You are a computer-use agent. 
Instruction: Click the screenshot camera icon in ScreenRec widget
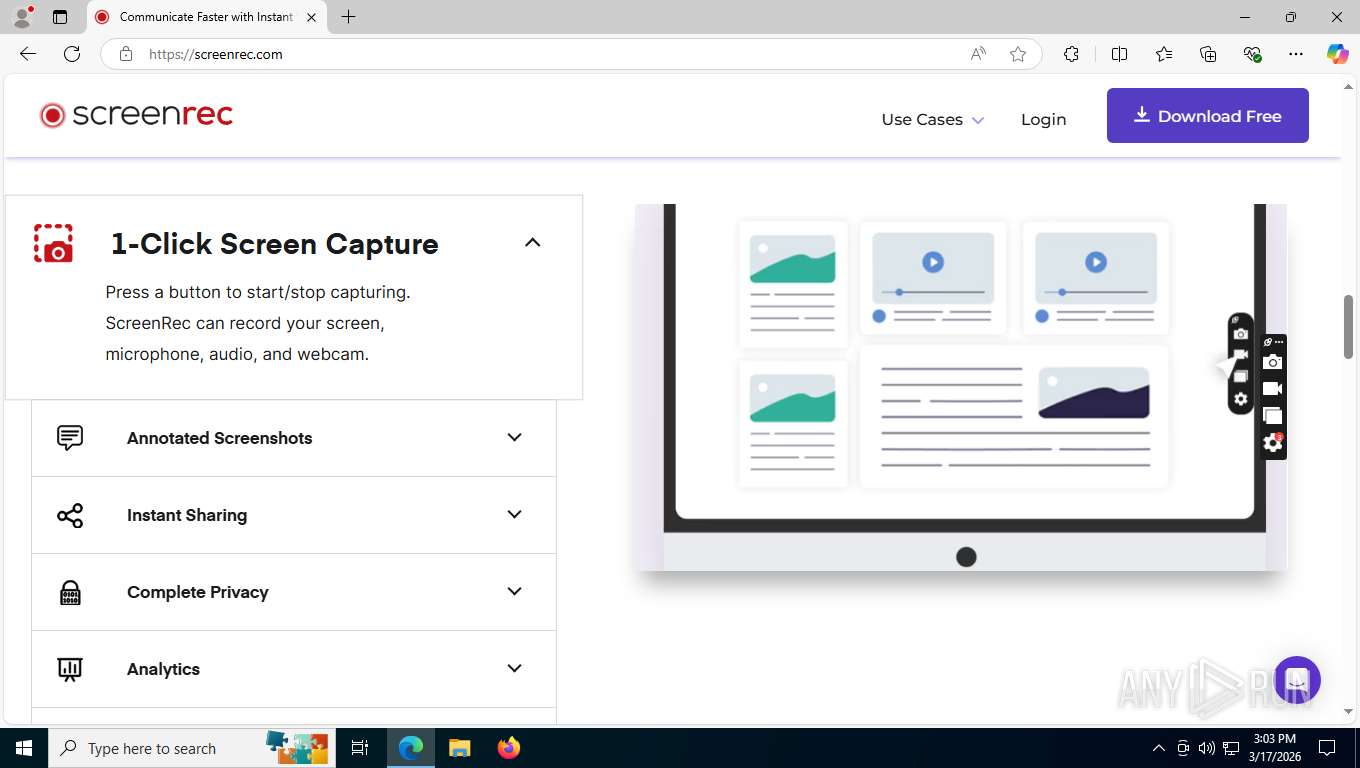click(1272, 362)
